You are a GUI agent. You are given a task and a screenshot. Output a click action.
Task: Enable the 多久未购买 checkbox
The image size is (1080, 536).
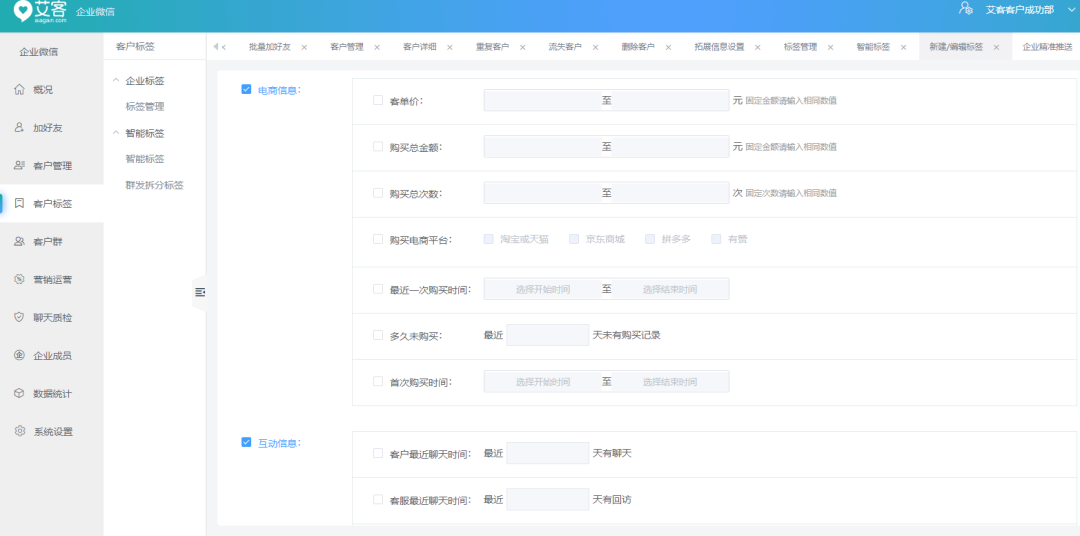tap(377, 335)
